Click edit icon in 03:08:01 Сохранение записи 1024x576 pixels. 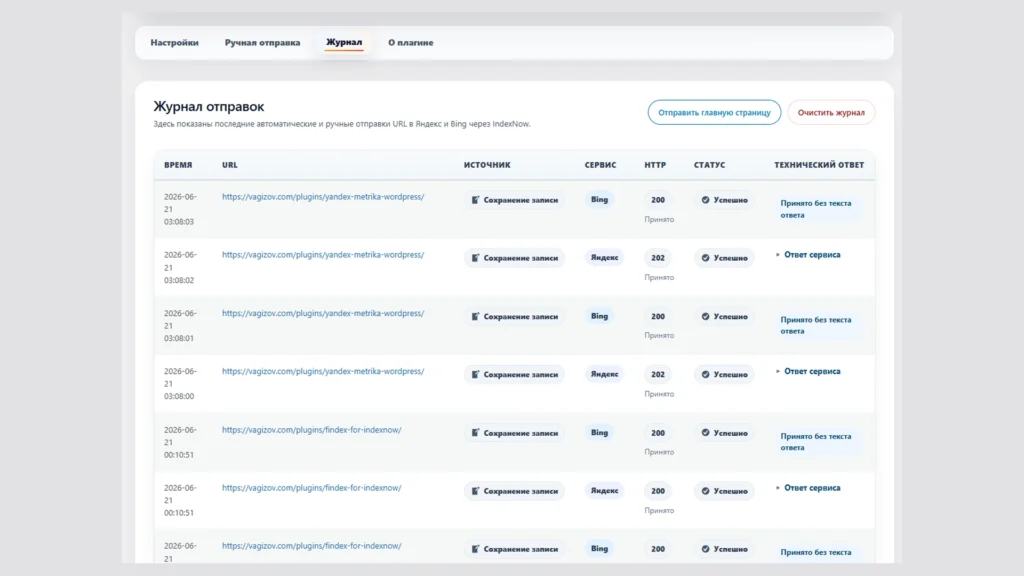click(x=475, y=316)
